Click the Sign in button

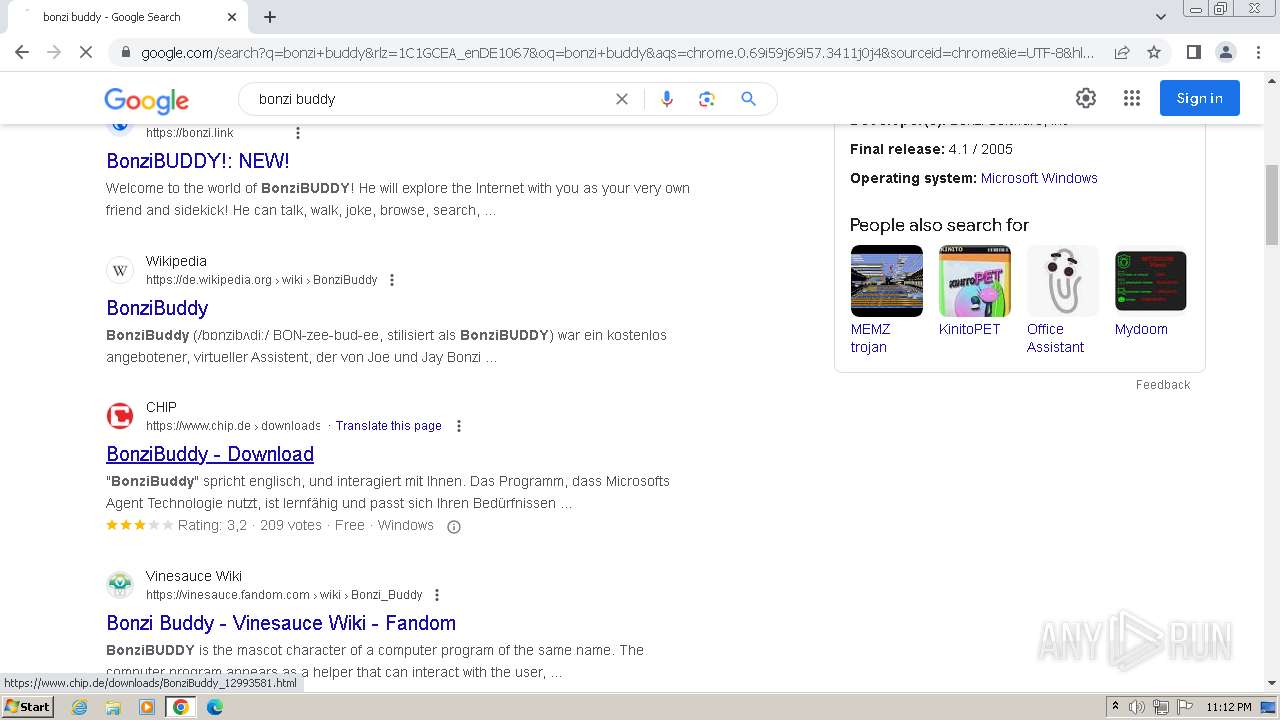pyautogui.click(x=1200, y=98)
